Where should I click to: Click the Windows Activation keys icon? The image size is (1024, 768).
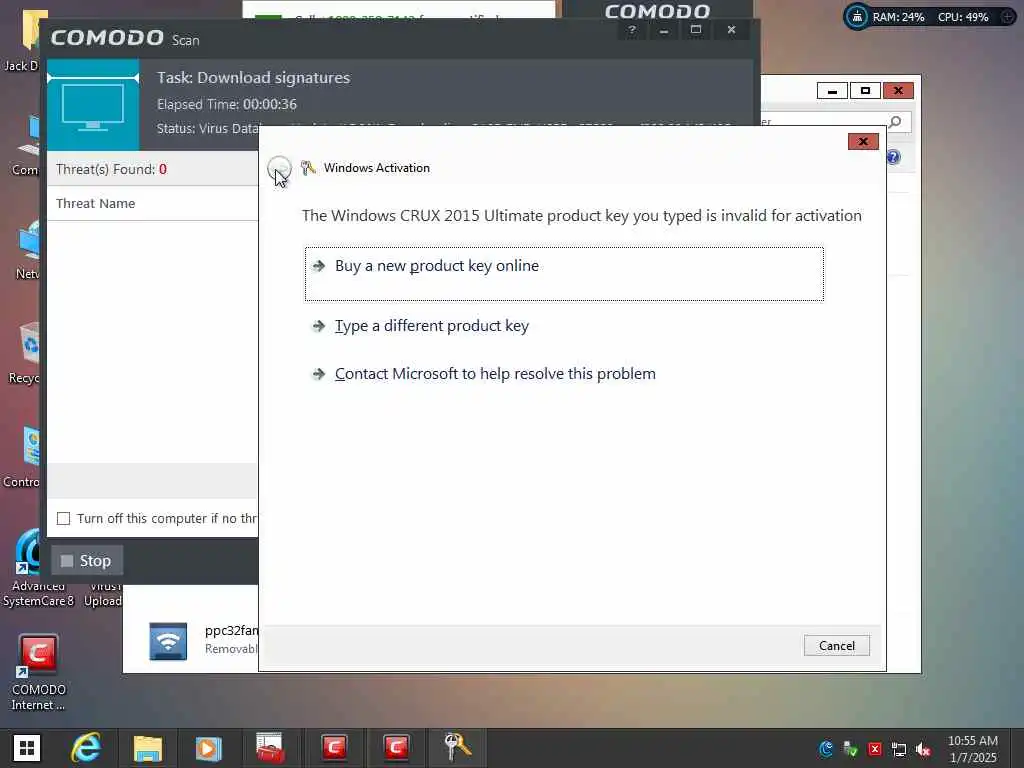(308, 168)
